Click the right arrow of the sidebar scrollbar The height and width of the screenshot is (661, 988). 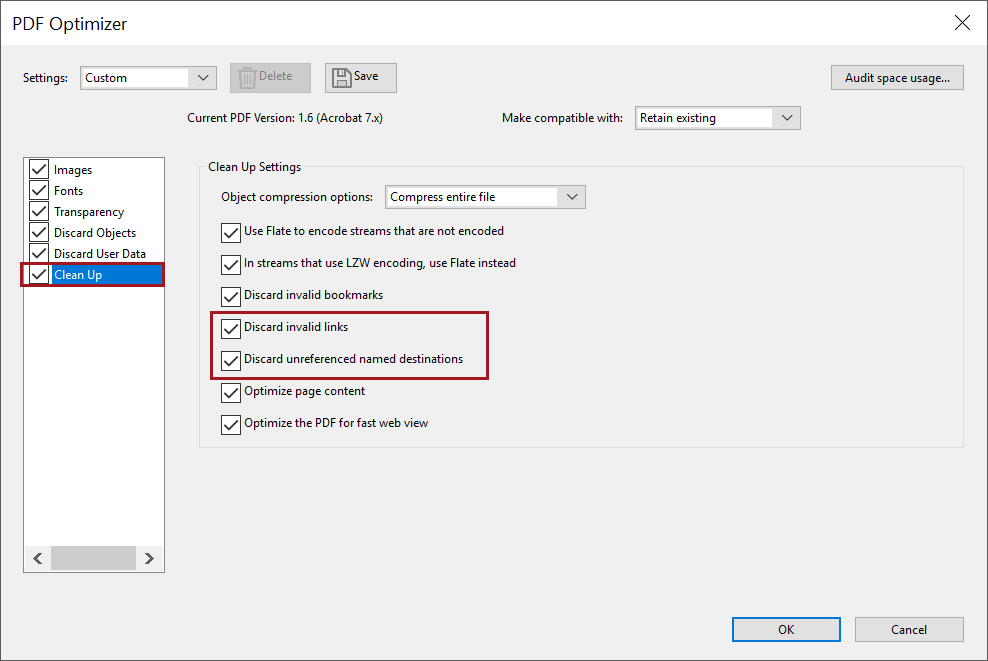point(149,558)
